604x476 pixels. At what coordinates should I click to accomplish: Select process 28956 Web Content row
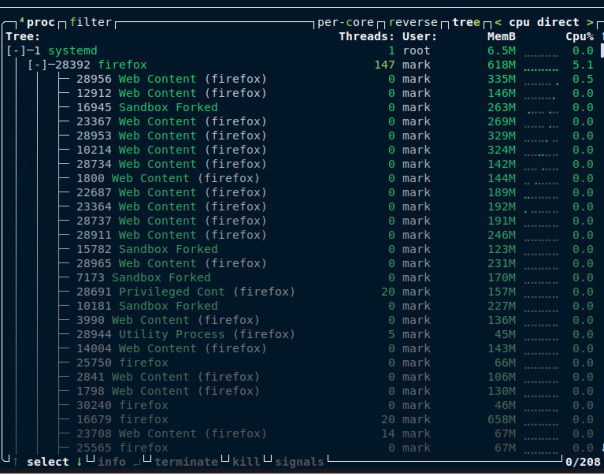(300, 79)
